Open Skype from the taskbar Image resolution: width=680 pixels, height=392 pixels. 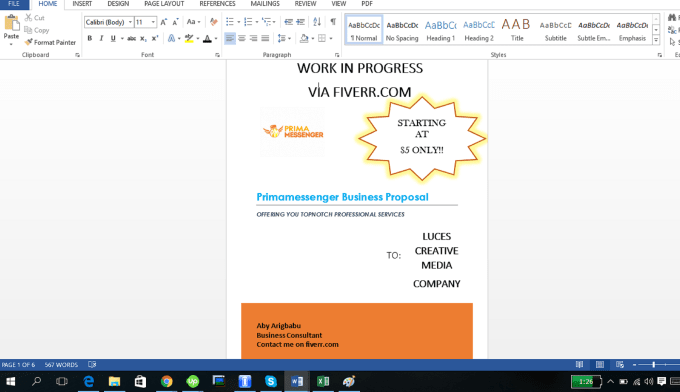point(271,381)
